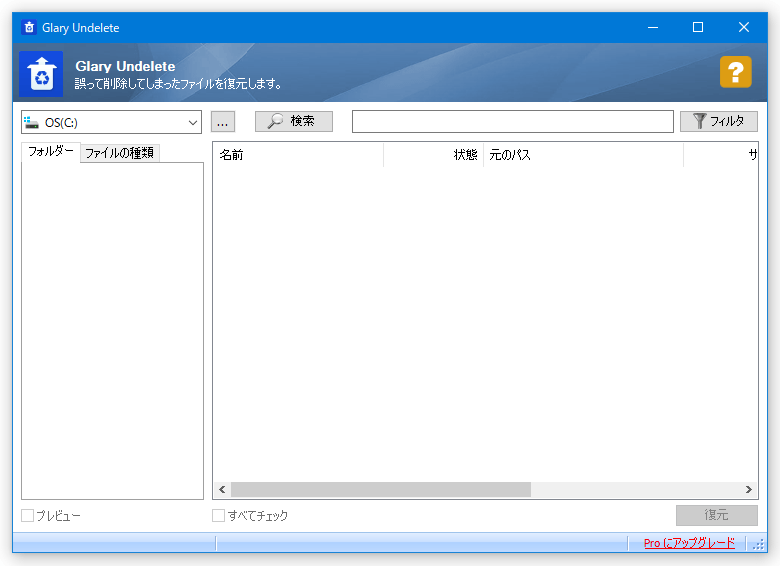Viewport: 780px width, 566px height.
Task: Open help via the yellow question mark icon
Action: coord(735,72)
